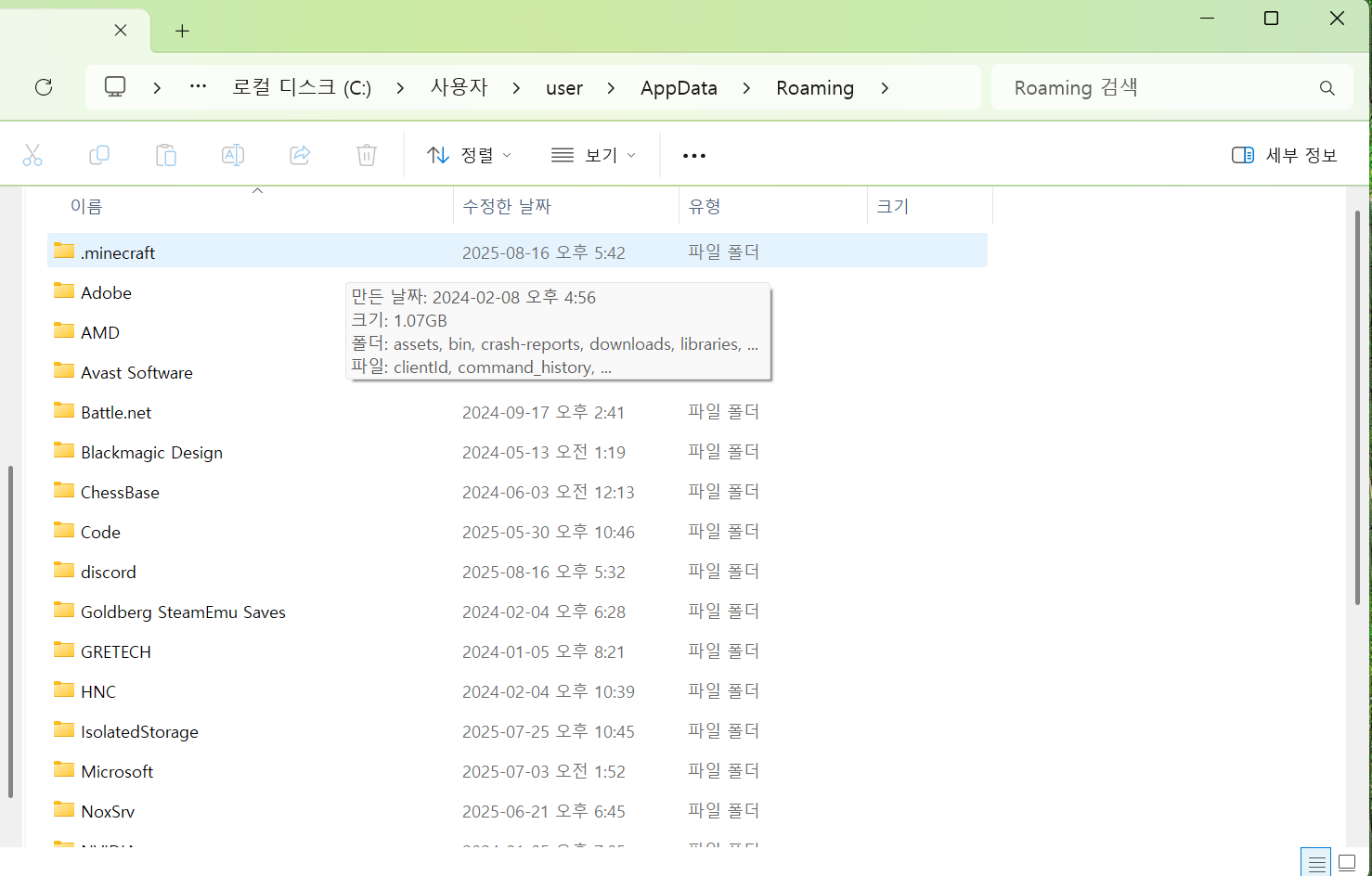Select the NoxSrv folder icon
This screenshot has height=876, width=1372.
tap(64, 809)
